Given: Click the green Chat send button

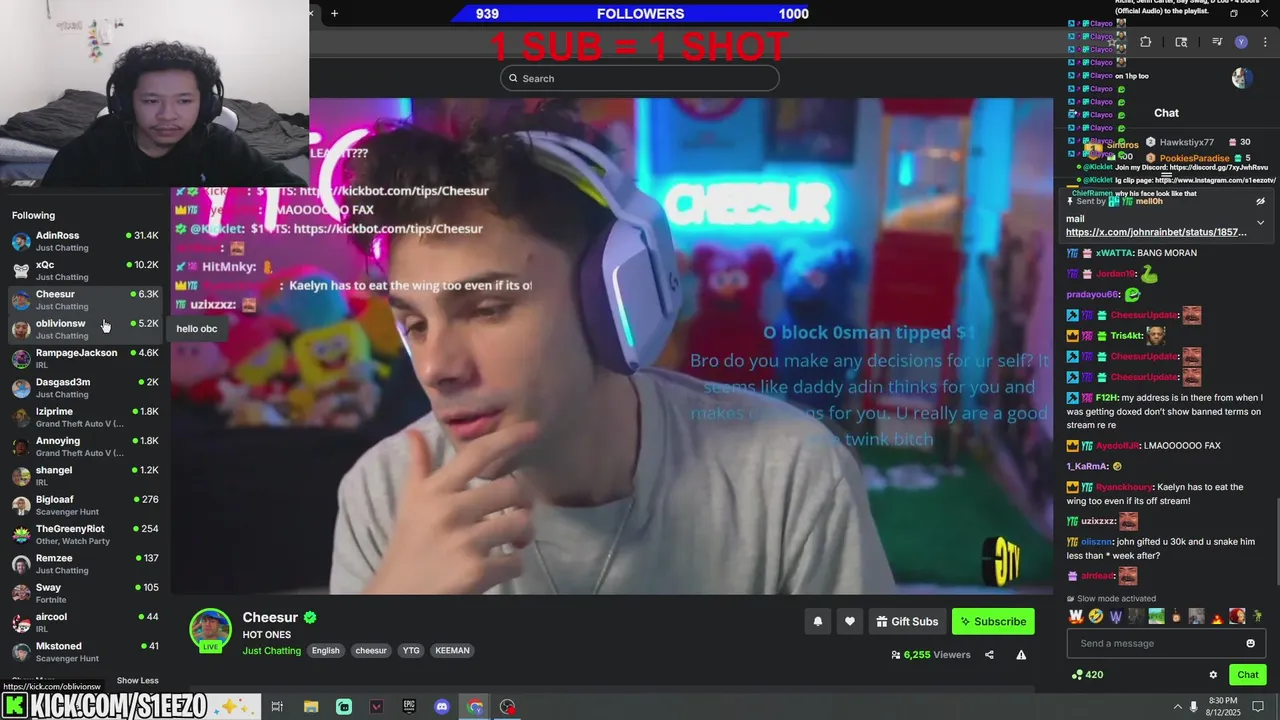Looking at the screenshot, I should pos(1247,675).
